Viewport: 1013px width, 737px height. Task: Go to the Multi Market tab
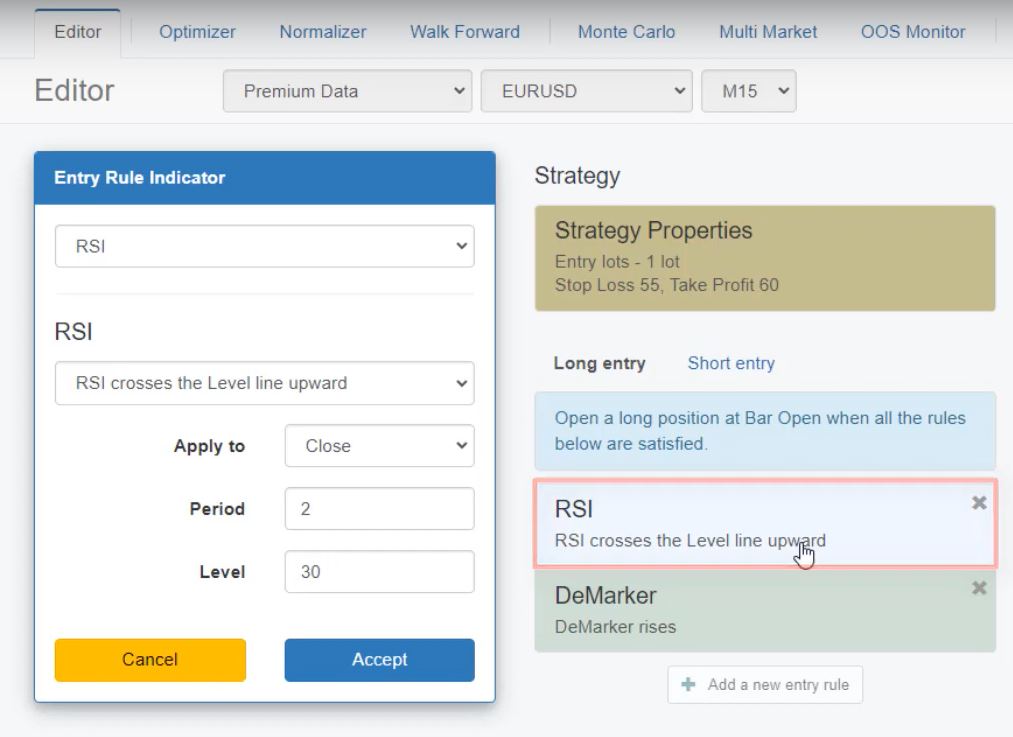point(767,32)
